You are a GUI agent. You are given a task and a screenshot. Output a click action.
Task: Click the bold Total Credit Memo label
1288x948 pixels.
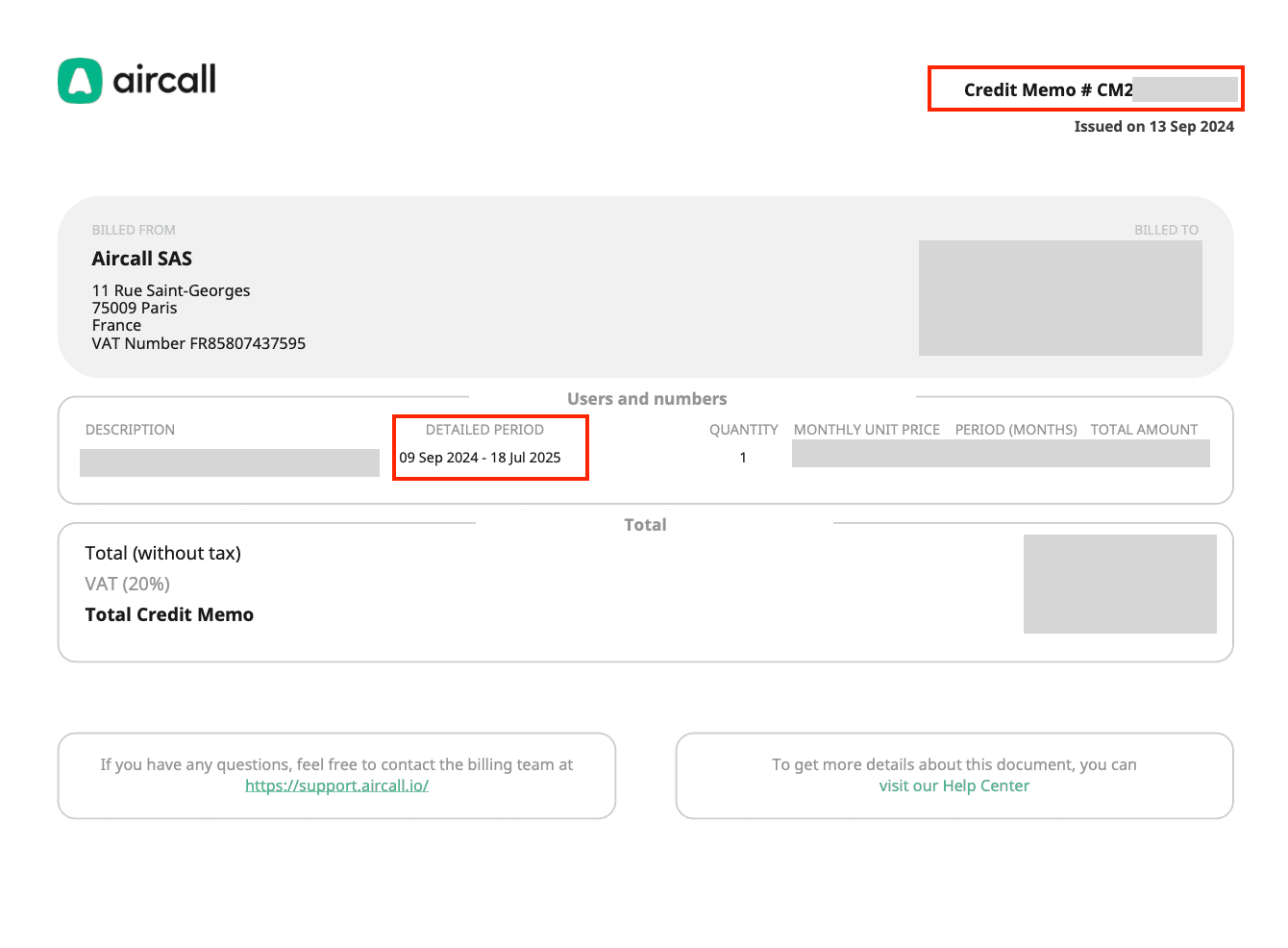point(169,614)
